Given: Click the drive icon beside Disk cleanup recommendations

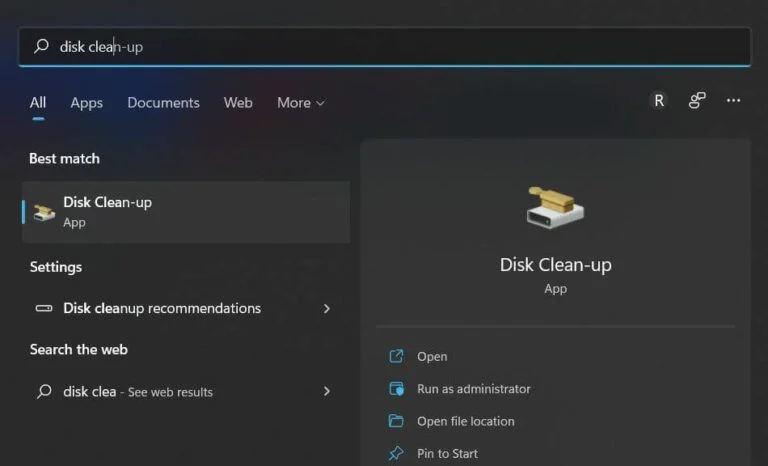Looking at the screenshot, I should (44, 308).
